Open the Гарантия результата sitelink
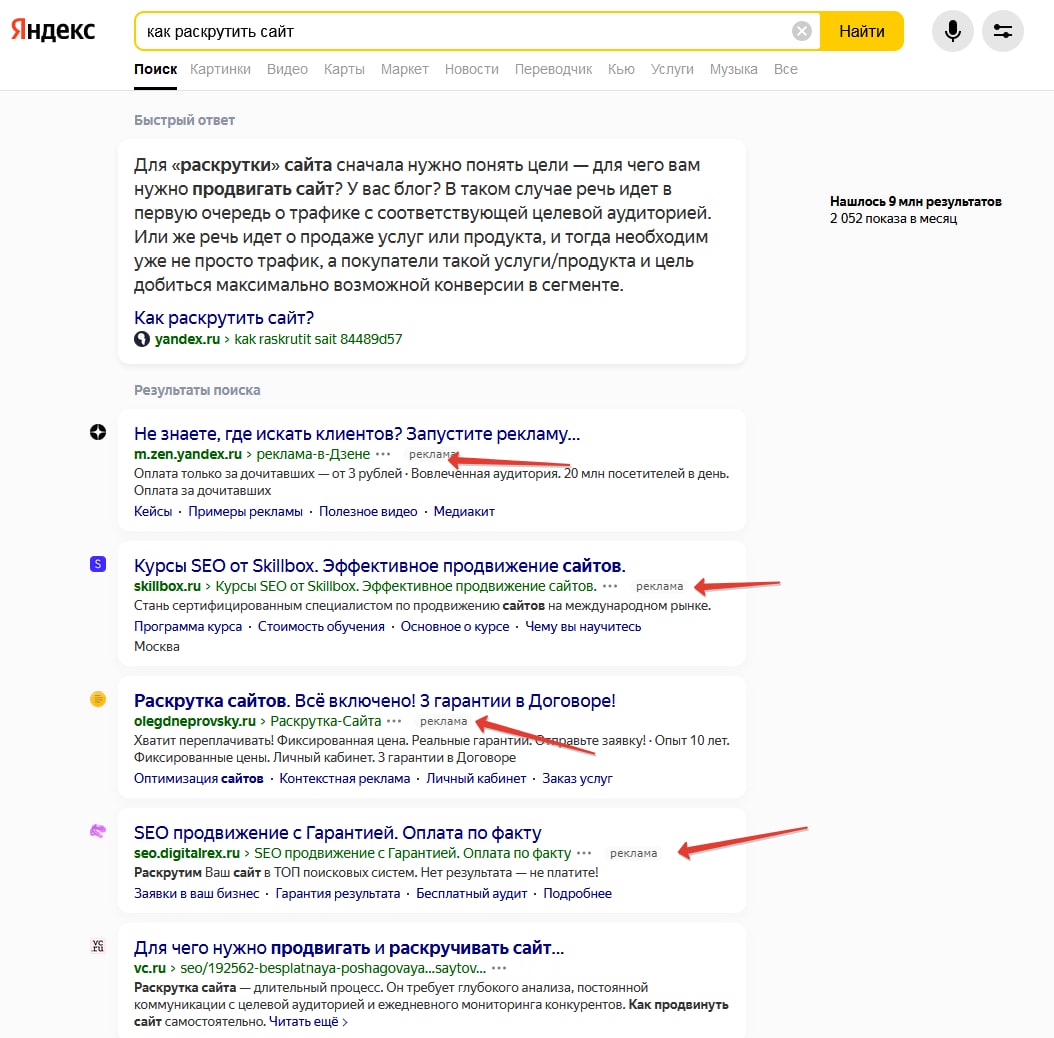Viewport: 1054px width, 1038px height. pos(337,893)
